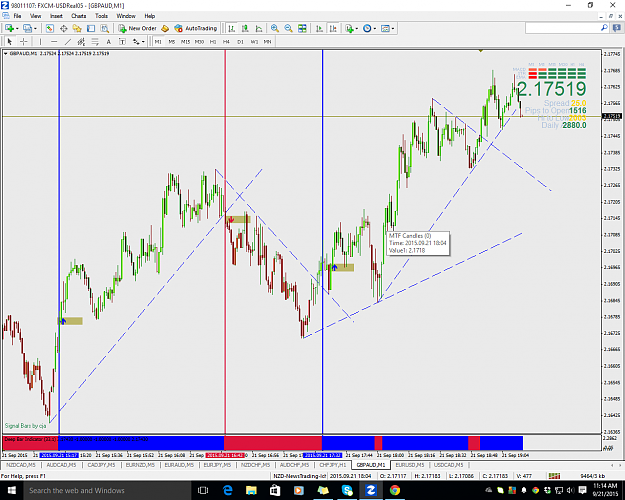The image size is (625, 500).
Task: Toggle the Market Watch window icon
Action: (x=49, y=28)
